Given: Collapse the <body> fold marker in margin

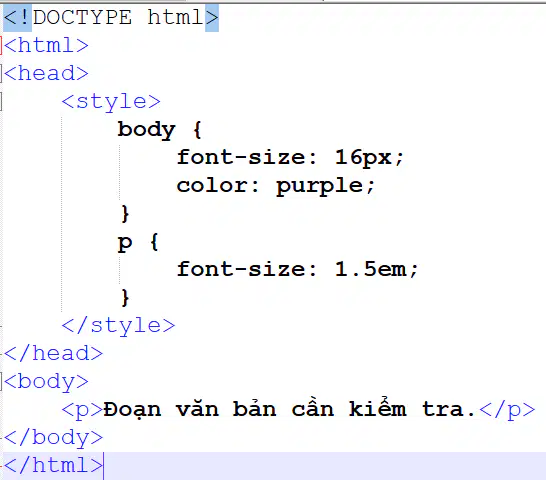Looking at the screenshot, I should point(1,380).
